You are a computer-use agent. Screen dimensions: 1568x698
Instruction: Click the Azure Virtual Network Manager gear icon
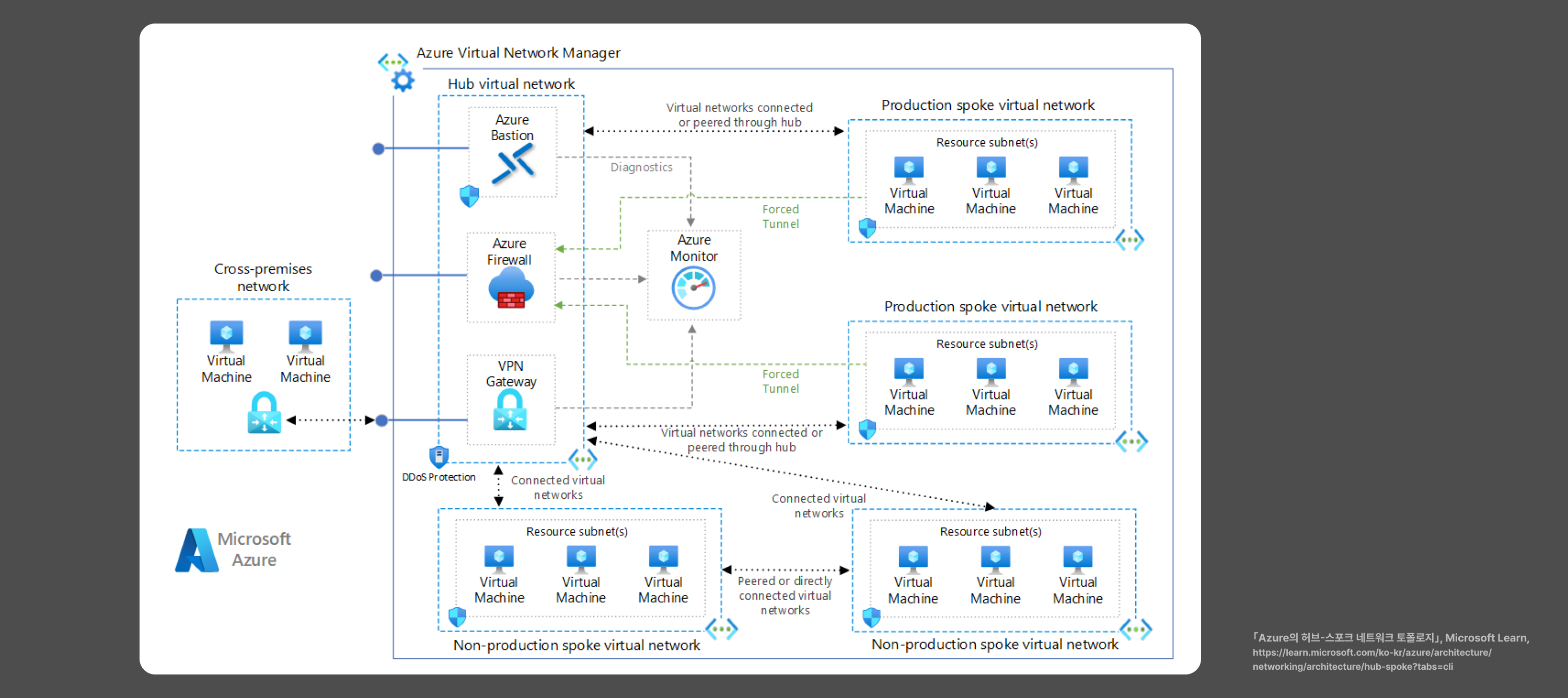(402, 80)
